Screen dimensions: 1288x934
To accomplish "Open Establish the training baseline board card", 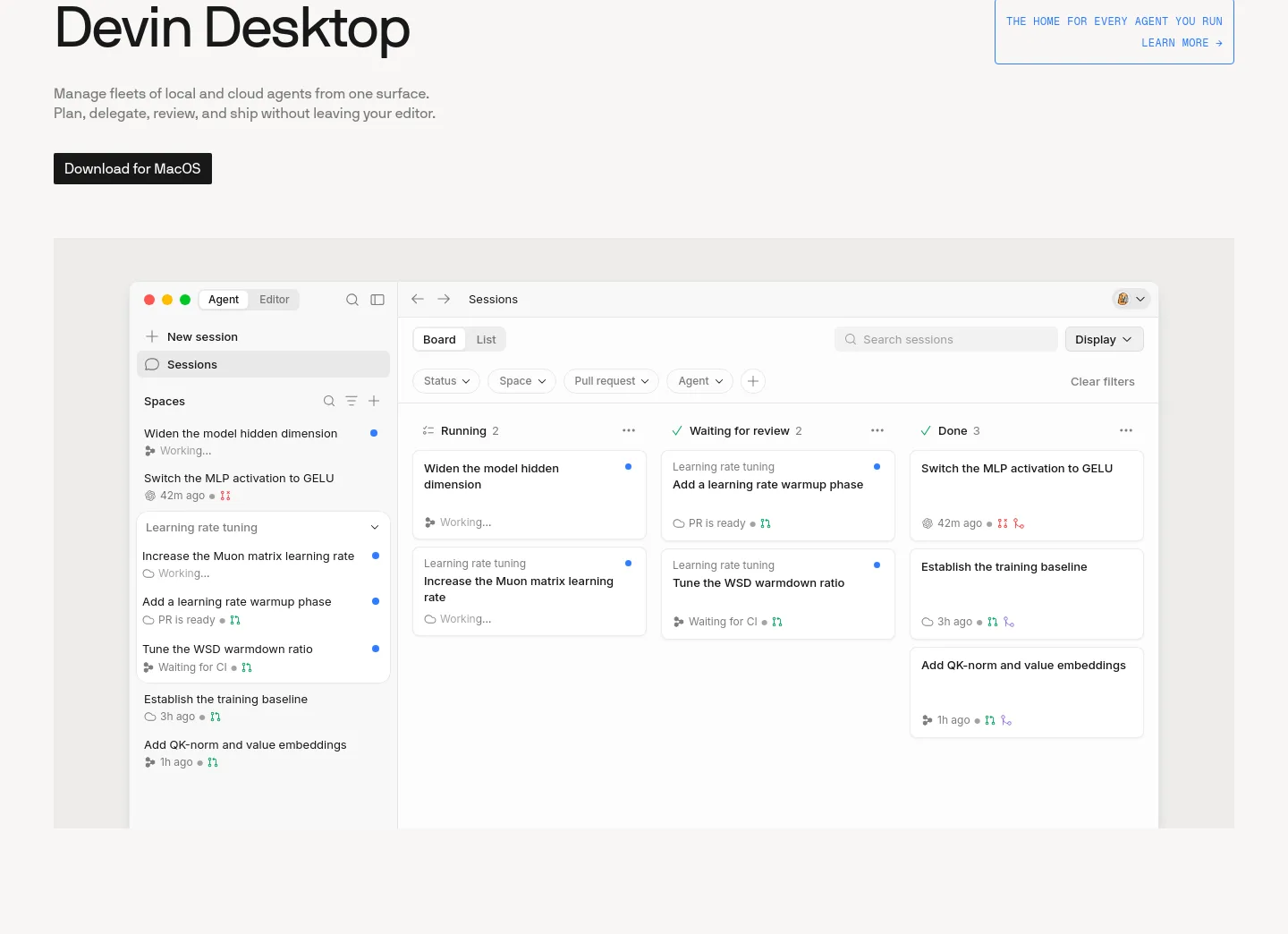I will click(1027, 594).
